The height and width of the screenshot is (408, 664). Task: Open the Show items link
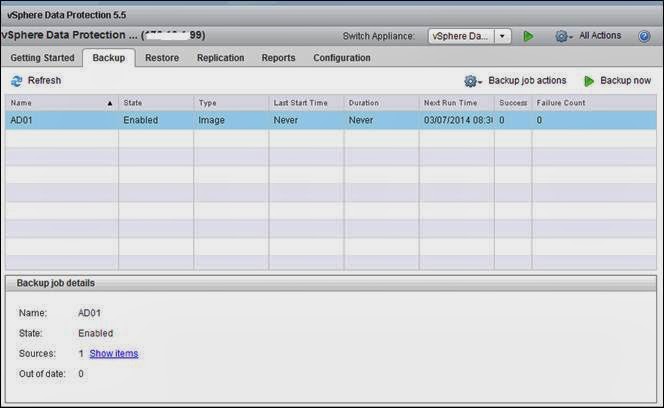114,353
